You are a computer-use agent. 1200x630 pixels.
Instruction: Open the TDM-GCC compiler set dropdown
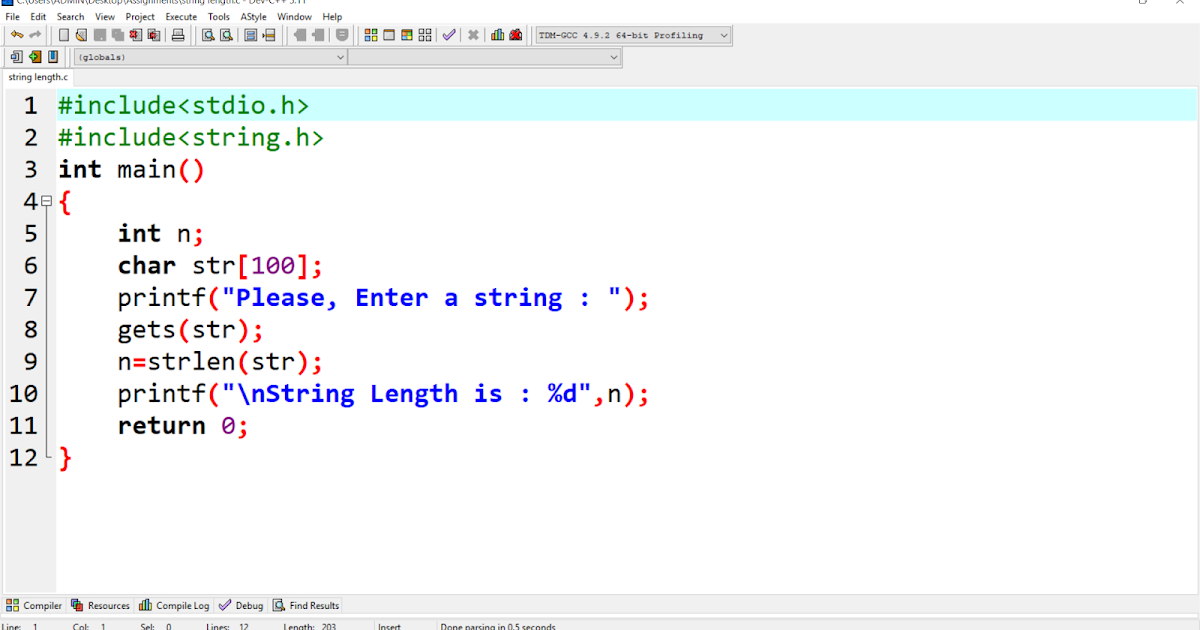[x=633, y=35]
